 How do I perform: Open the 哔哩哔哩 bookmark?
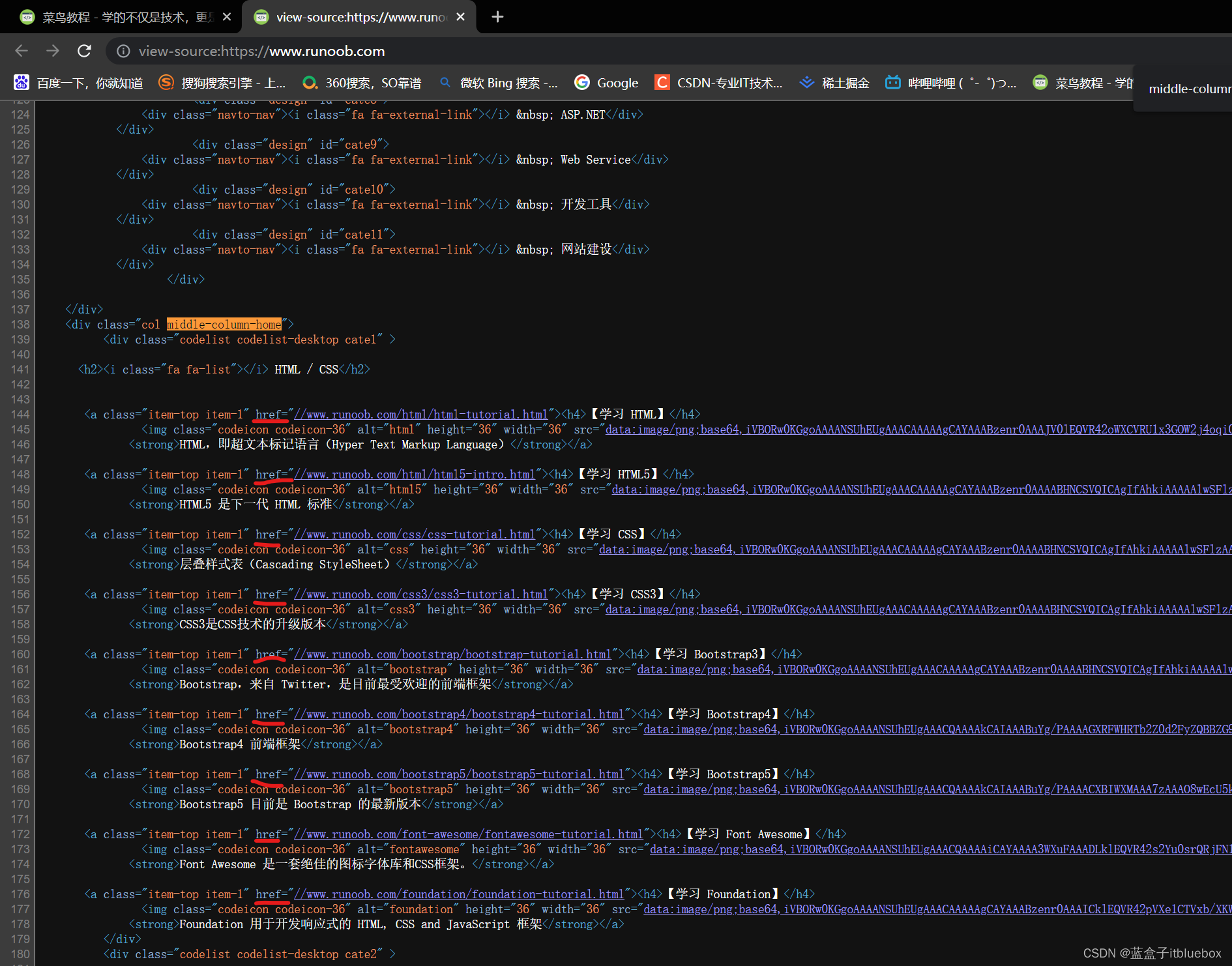951,83
